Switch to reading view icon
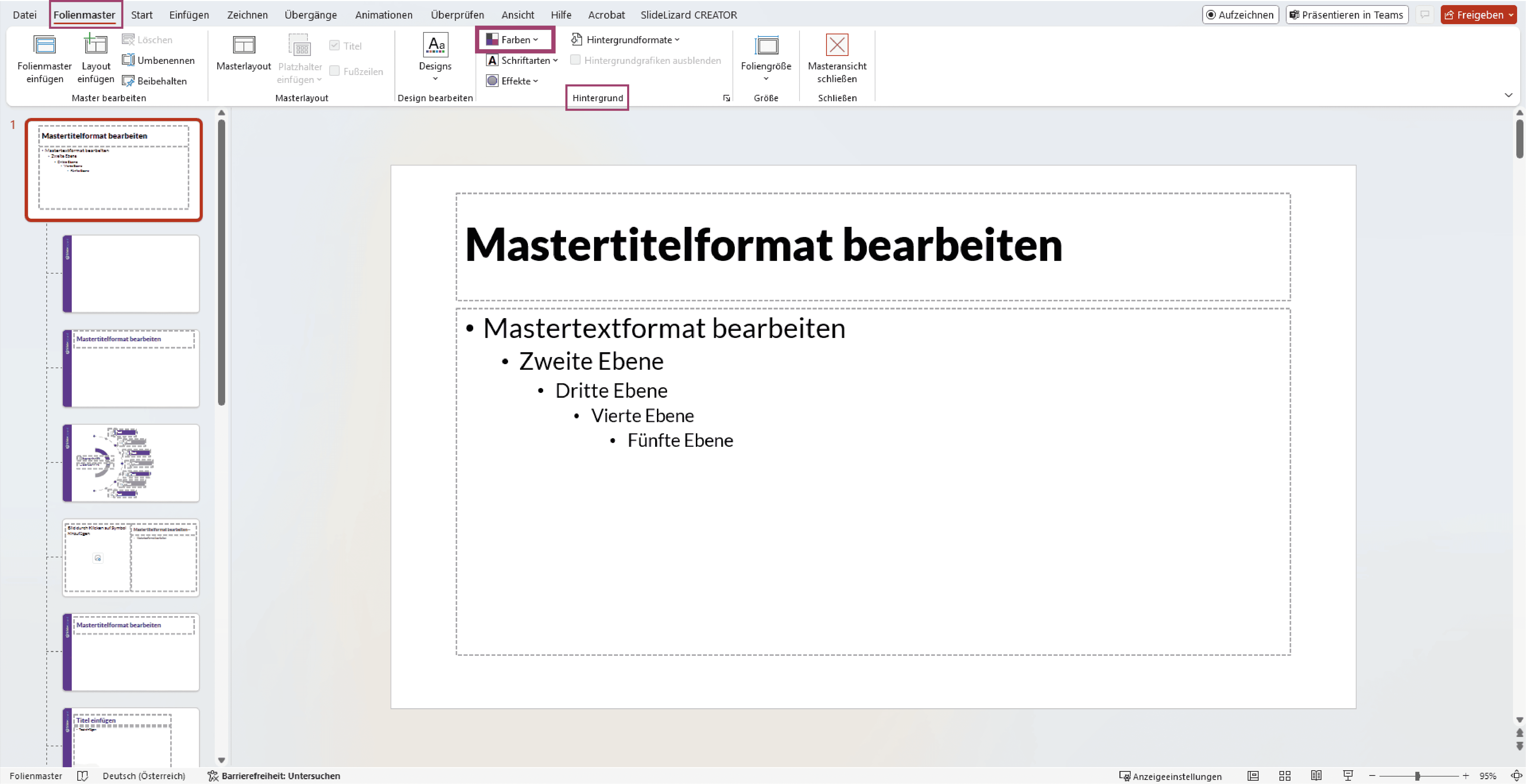Screen dimensions: 1526x784 1316,776
